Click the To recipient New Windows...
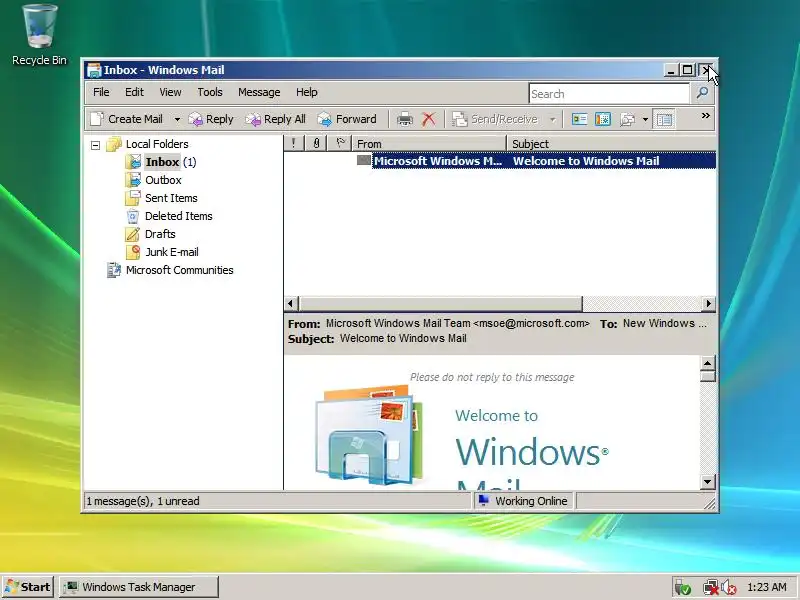 (665, 323)
